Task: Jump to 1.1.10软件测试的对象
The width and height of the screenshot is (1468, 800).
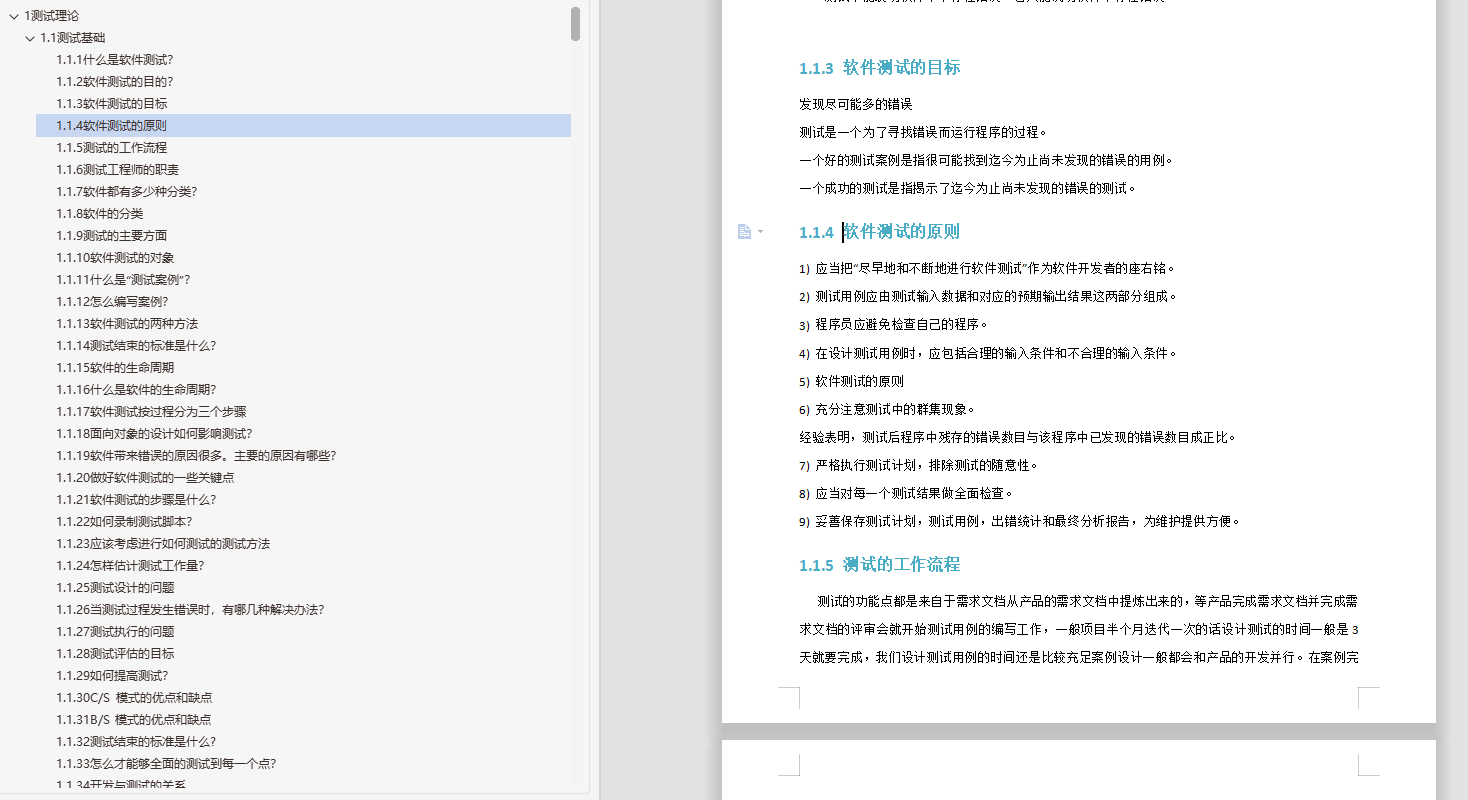Action: (115, 258)
